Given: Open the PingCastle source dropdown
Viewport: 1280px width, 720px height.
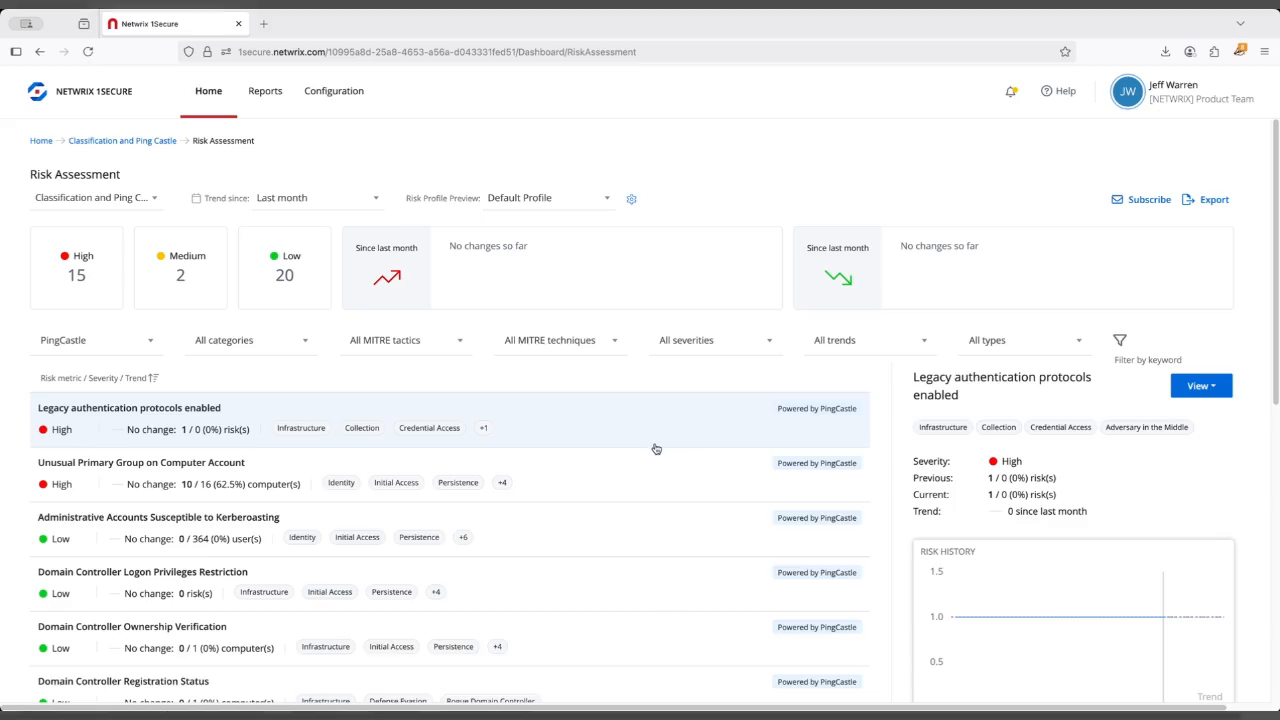Looking at the screenshot, I should [97, 341].
